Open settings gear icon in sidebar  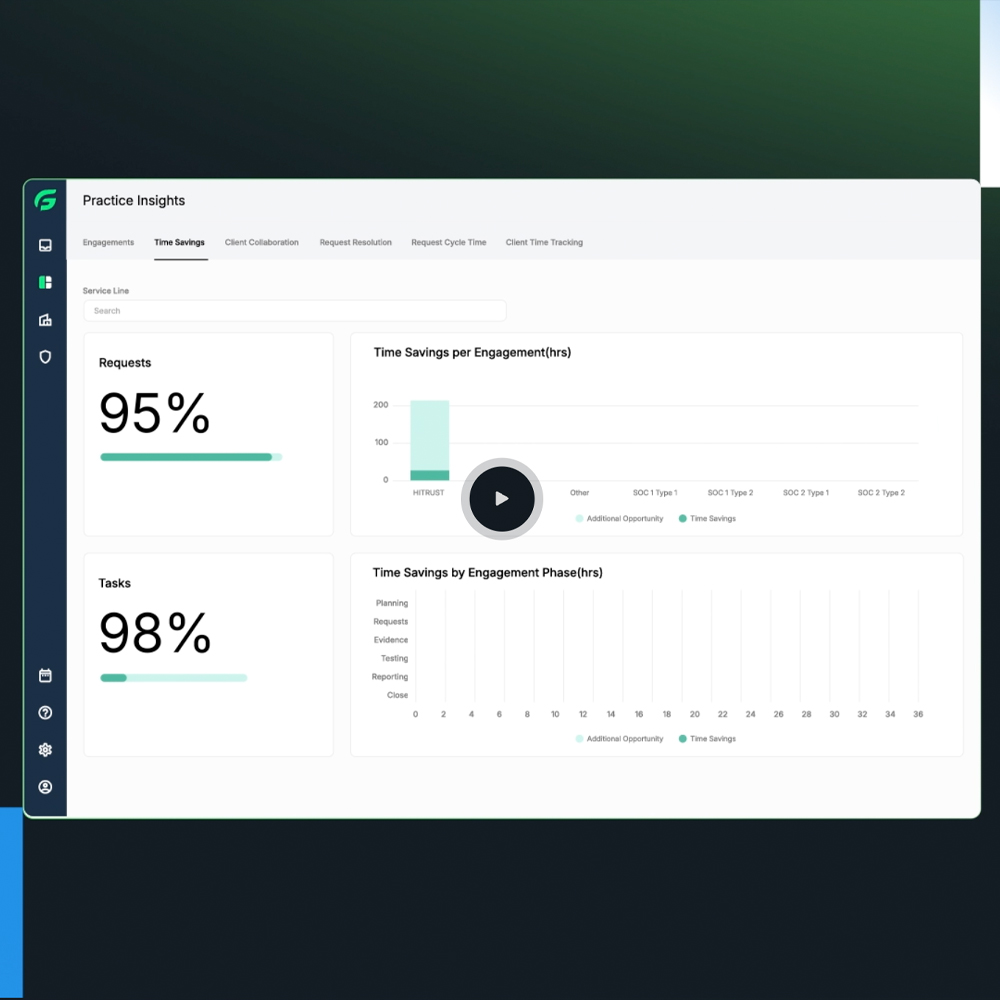45,750
